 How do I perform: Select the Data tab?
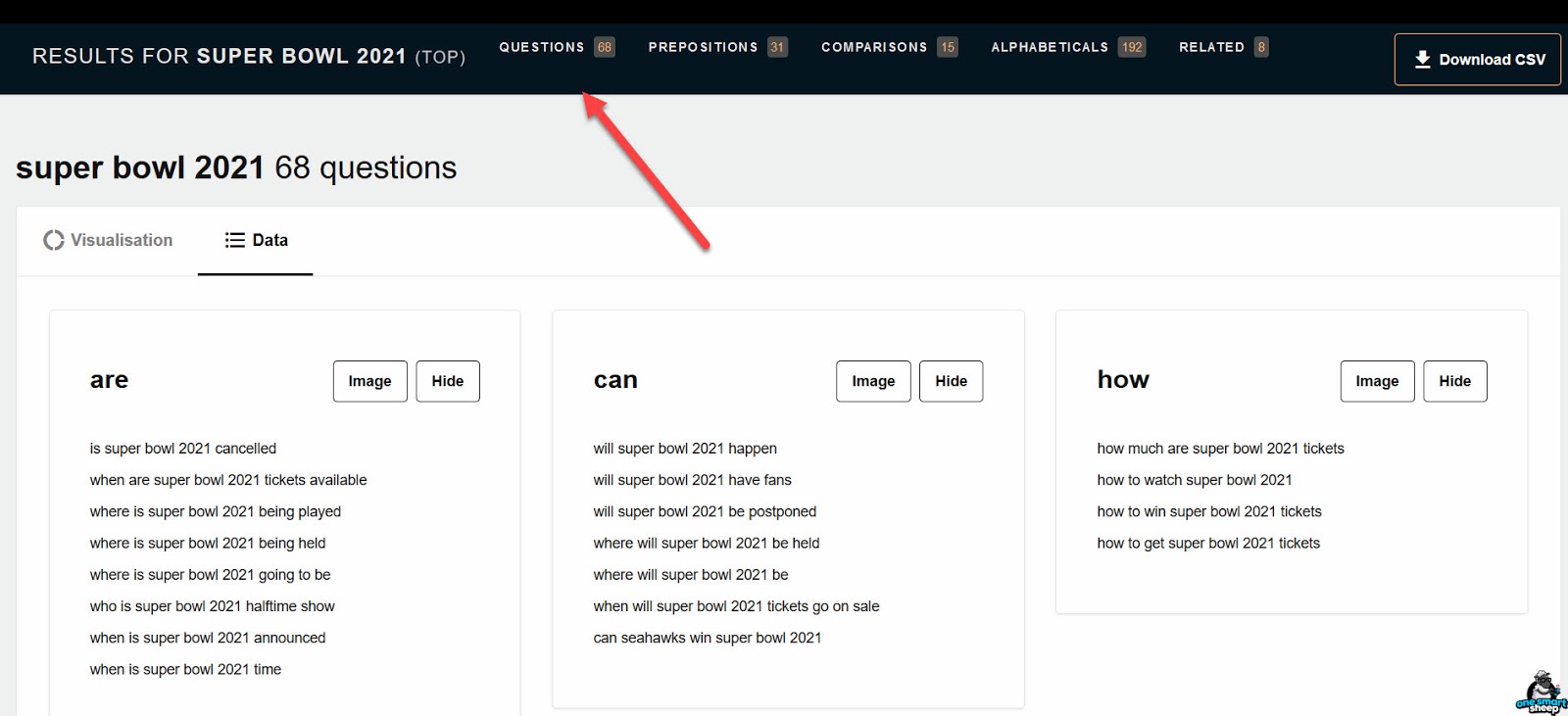tap(256, 240)
